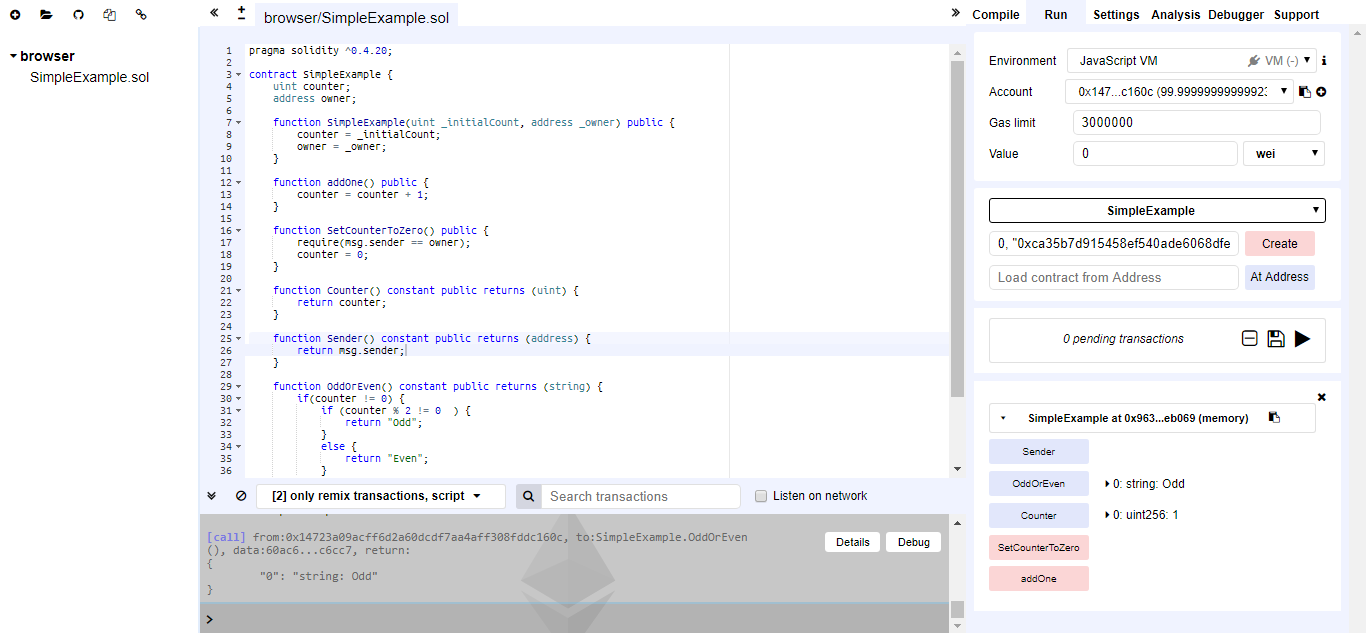Image resolution: width=1366 pixels, height=633 pixels.
Task: Copy all files to another instance icon
Action: click(x=110, y=15)
